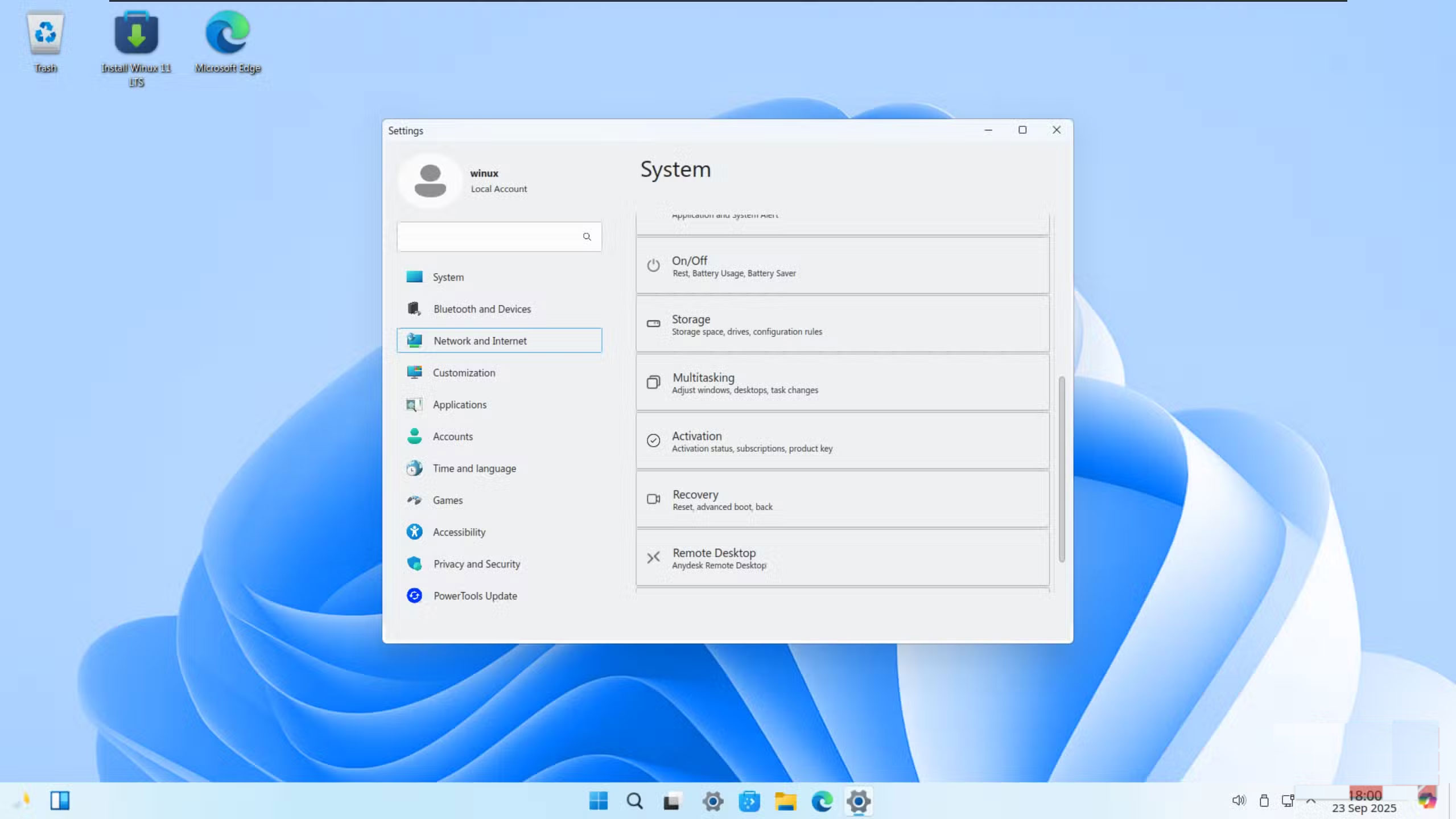This screenshot has height=819, width=1456.
Task: Open the Privacy and Security section
Action: [476, 563]
